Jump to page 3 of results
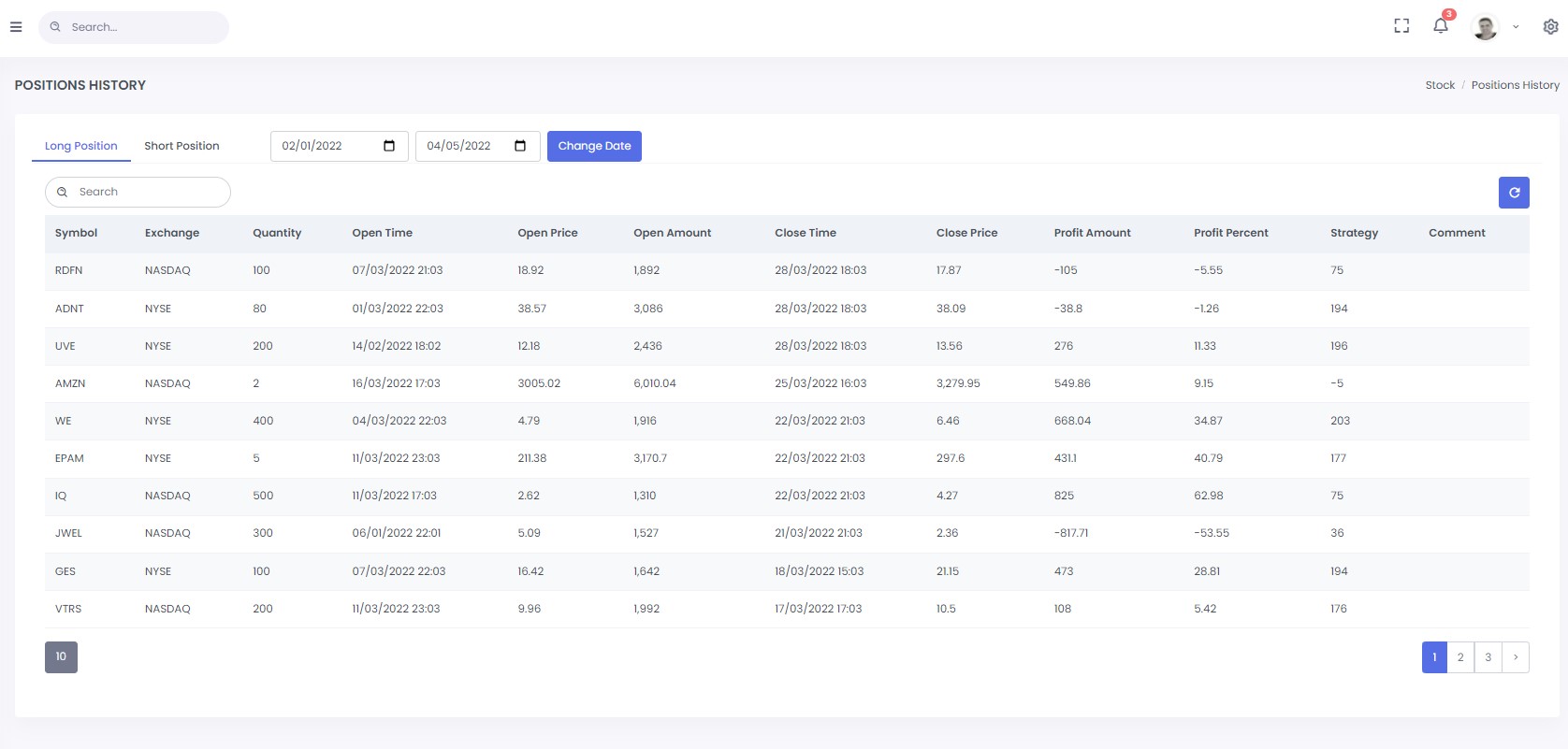1568x749 pixels. click(1488, 657)
